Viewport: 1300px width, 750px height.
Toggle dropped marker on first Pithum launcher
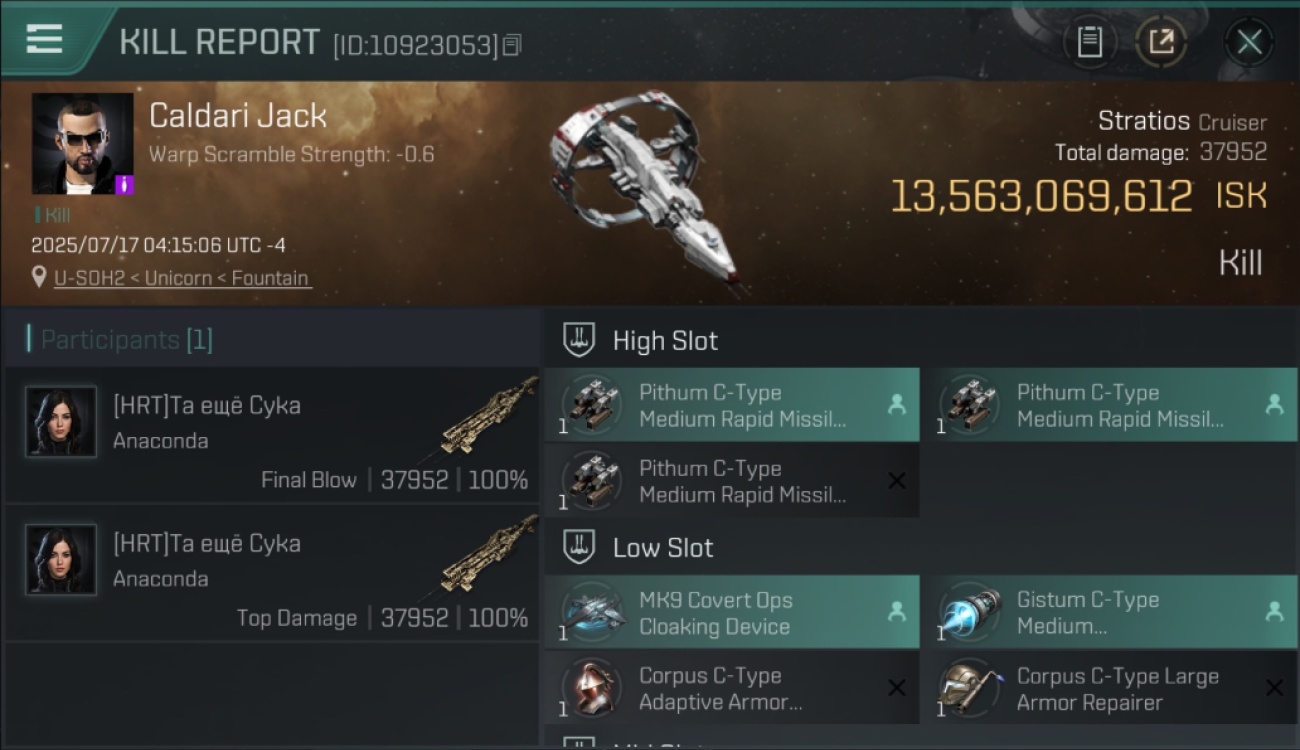click(x=897, y=405)
